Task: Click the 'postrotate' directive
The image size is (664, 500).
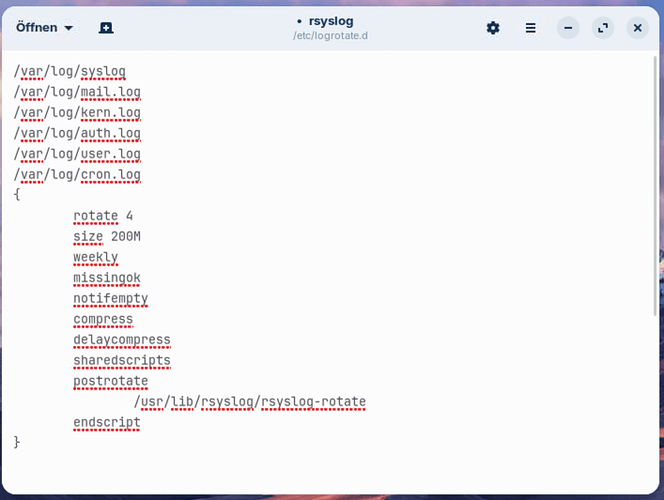Action: click(111, 381)
